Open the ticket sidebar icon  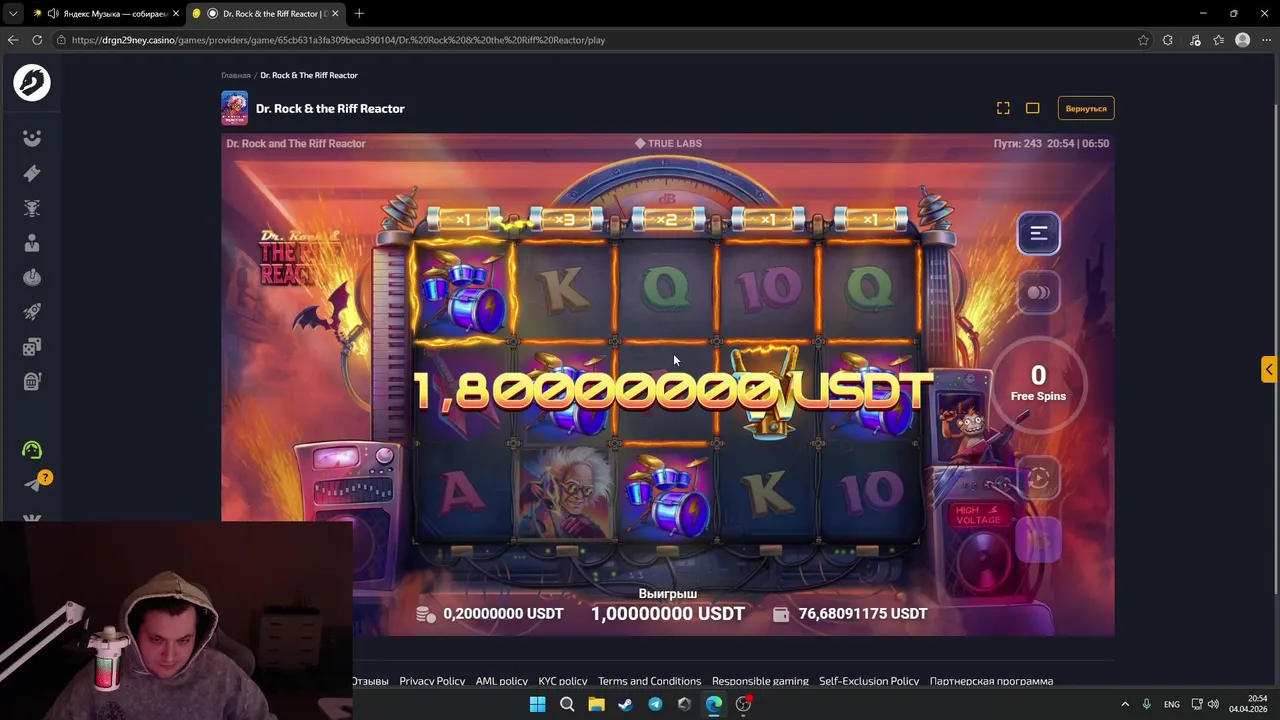[x=32, y=173]
